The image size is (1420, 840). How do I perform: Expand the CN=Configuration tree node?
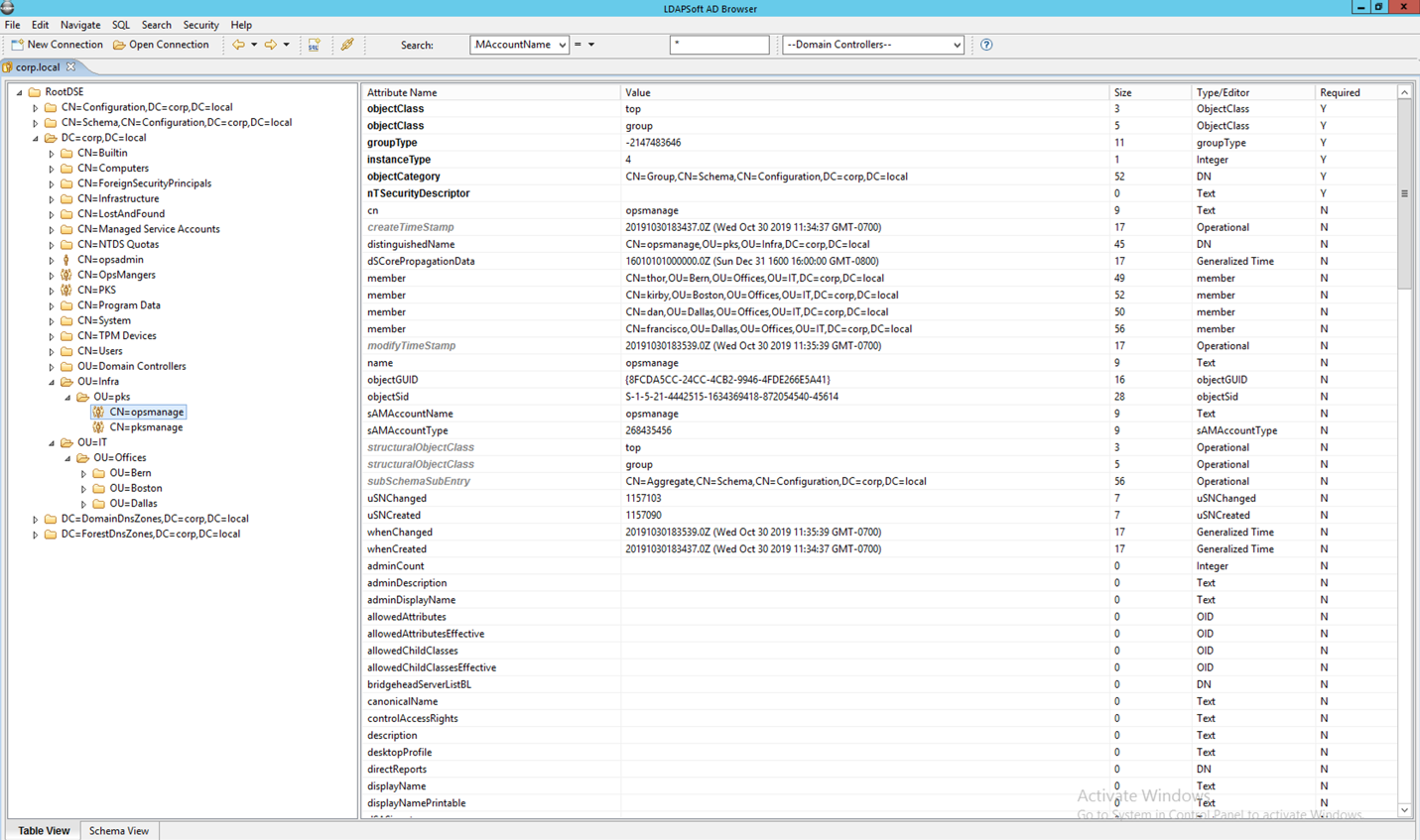(x=35, y=108)
